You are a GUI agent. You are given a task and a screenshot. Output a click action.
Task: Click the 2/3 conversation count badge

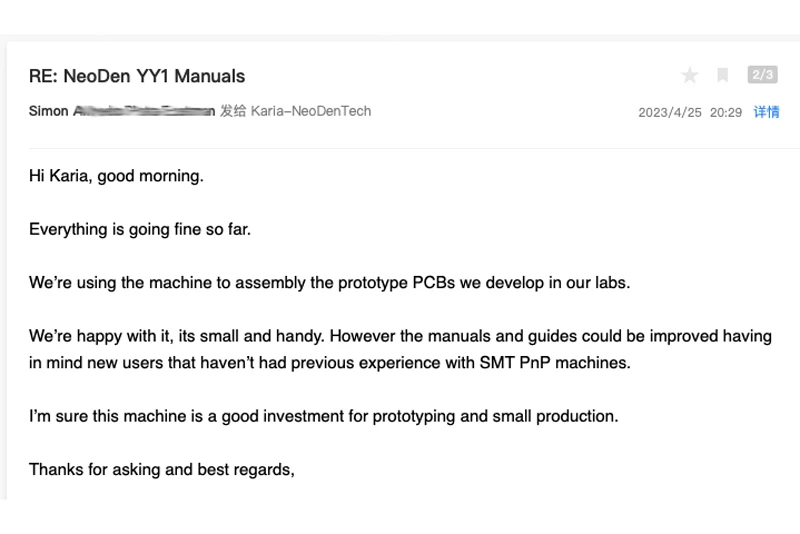coord(762,75)
